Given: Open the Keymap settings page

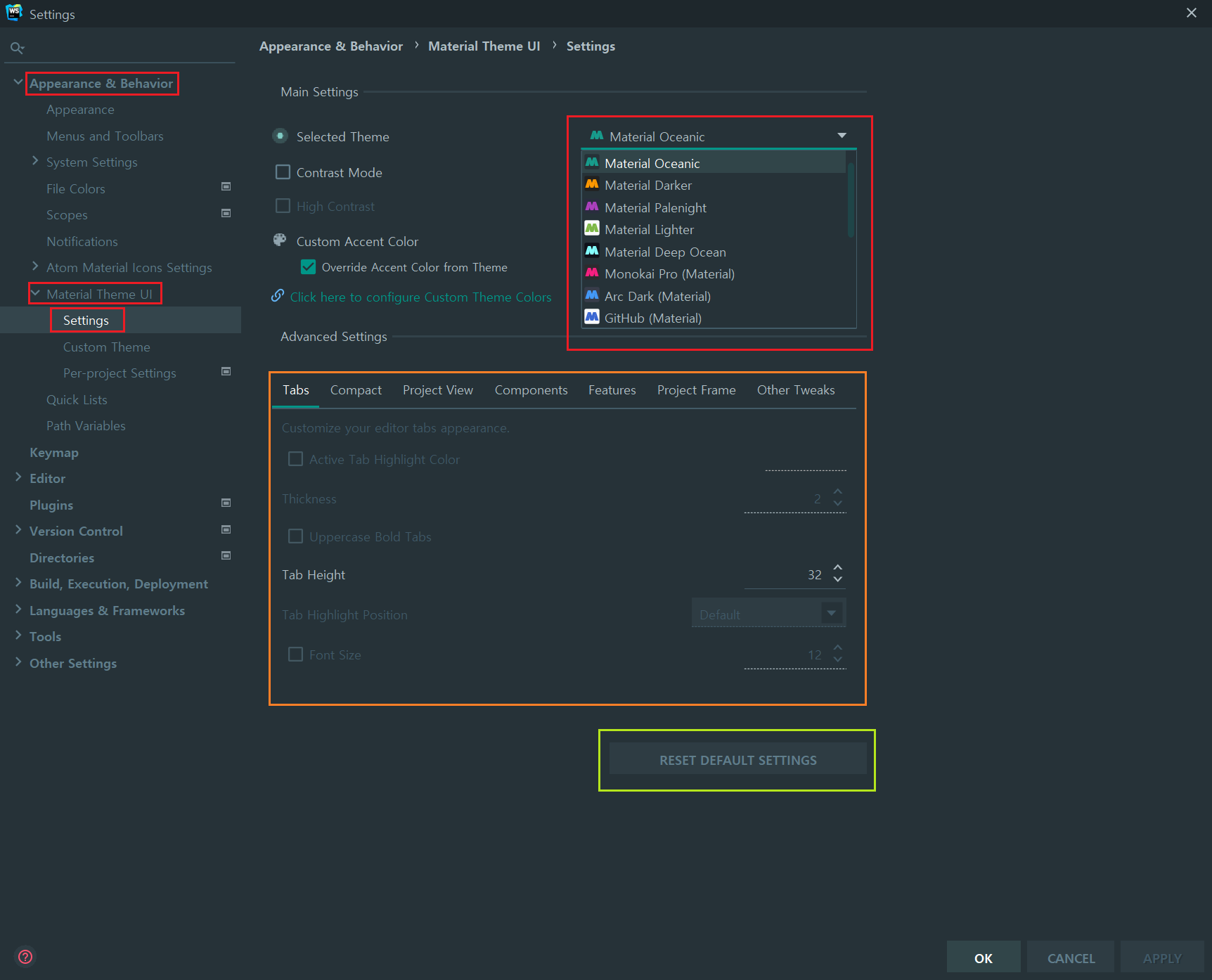Looking at the screenshot, I should pyautogui.click(x=54, y=453).
